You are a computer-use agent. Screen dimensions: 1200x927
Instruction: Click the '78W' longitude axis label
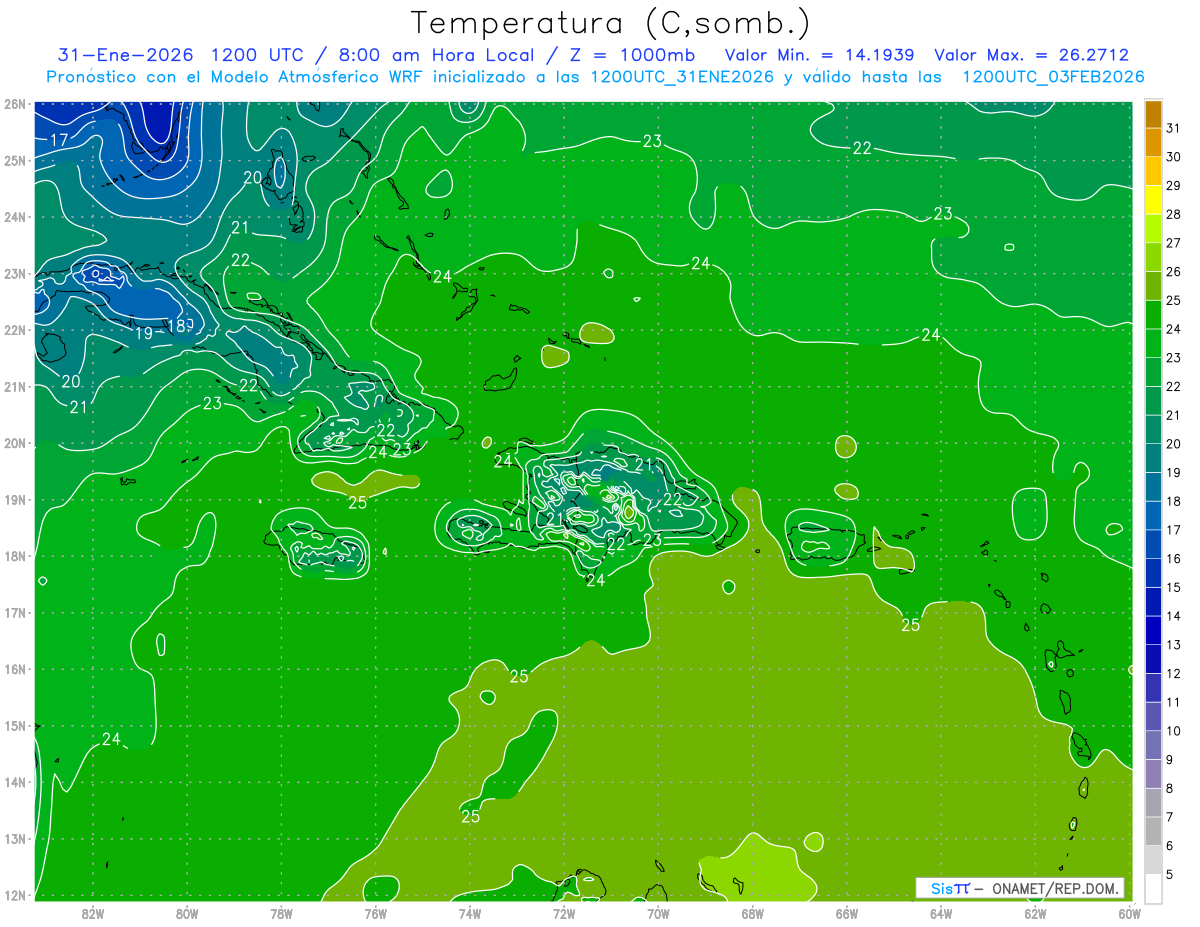(x=281, y=913)
